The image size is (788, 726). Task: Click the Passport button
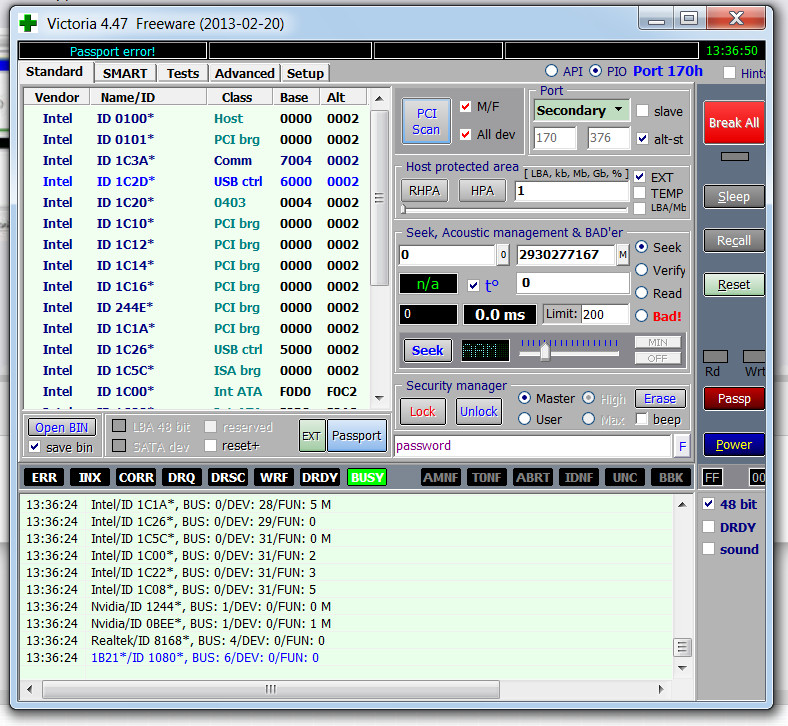[x=357, y=435]
